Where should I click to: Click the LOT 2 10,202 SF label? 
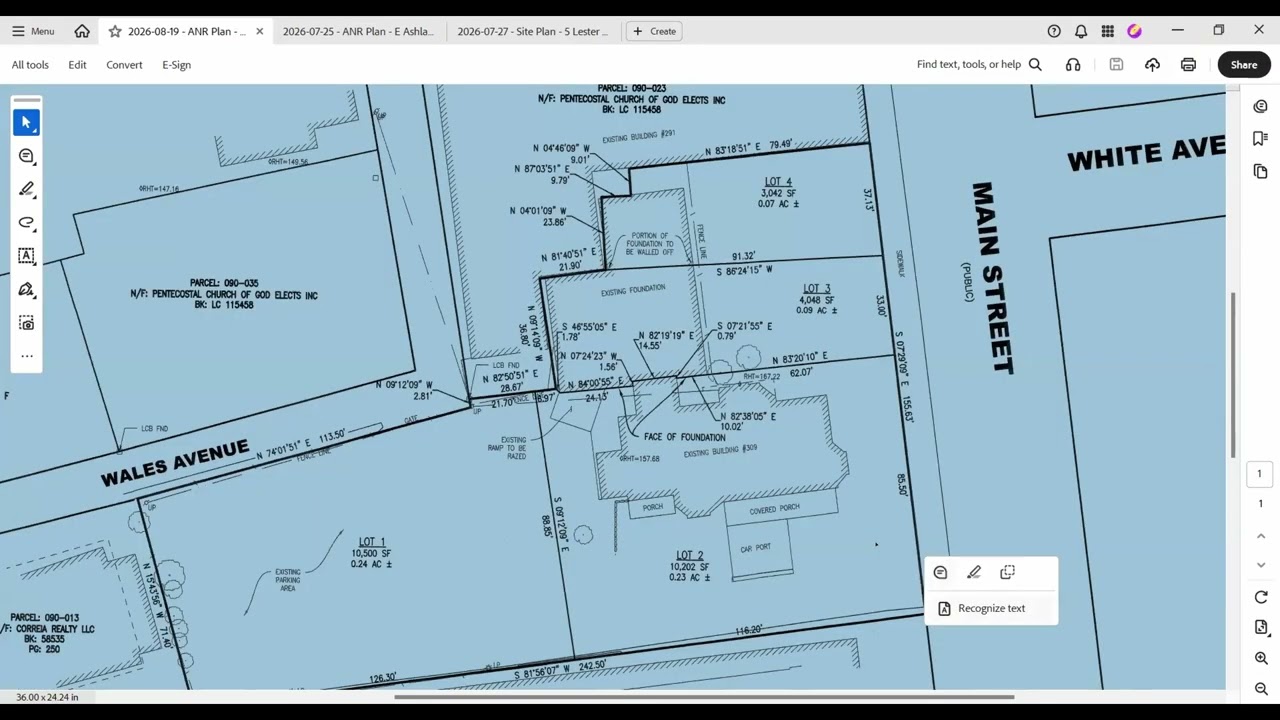[689, 566]
